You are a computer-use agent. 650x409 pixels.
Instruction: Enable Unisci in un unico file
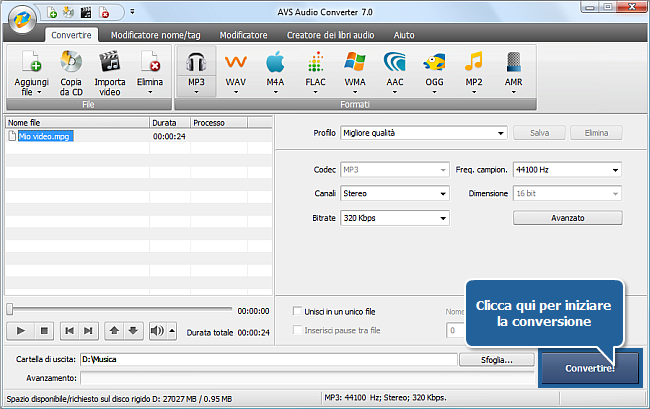tap(297, 311)
